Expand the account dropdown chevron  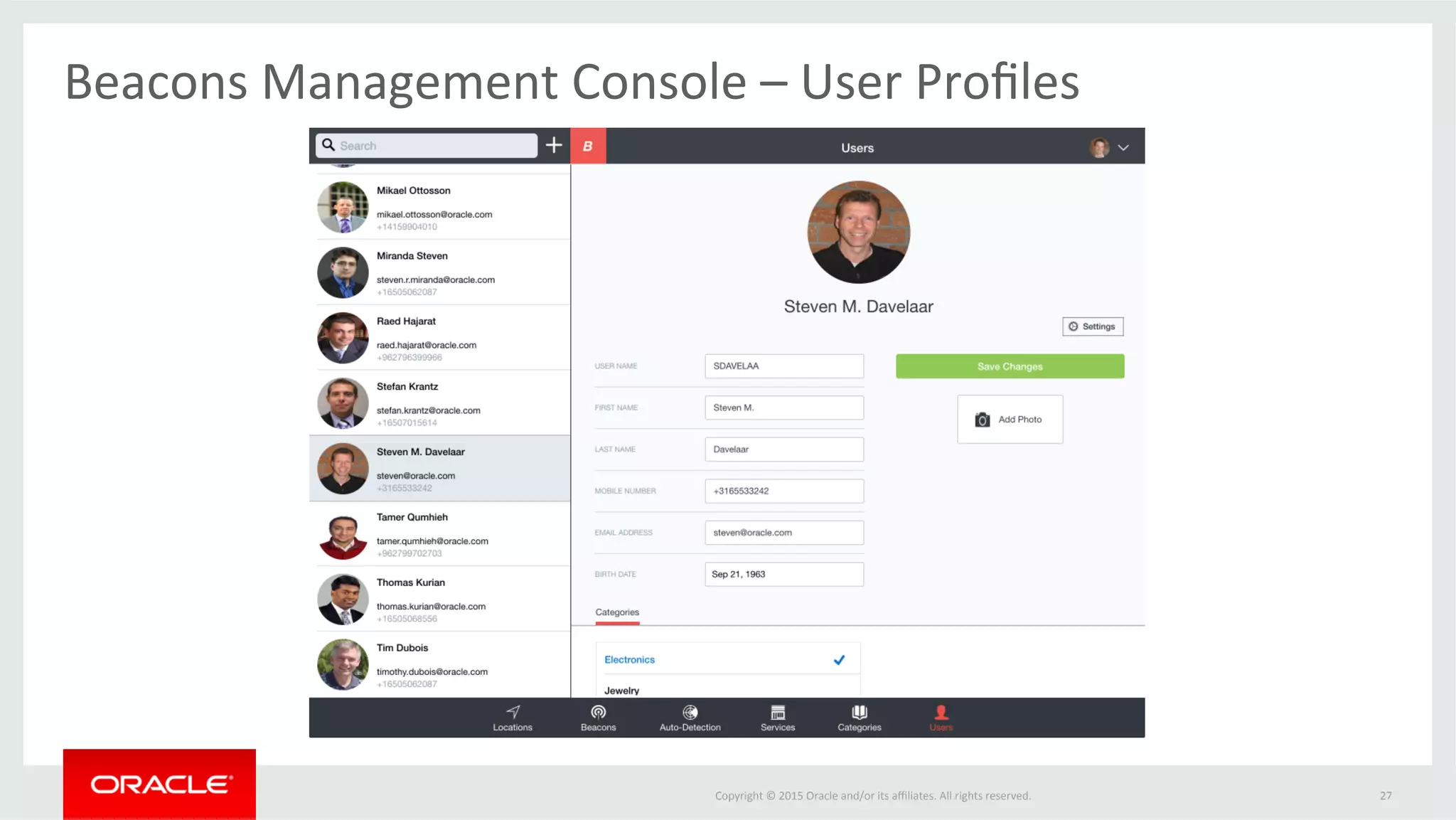click(1123, 148)
